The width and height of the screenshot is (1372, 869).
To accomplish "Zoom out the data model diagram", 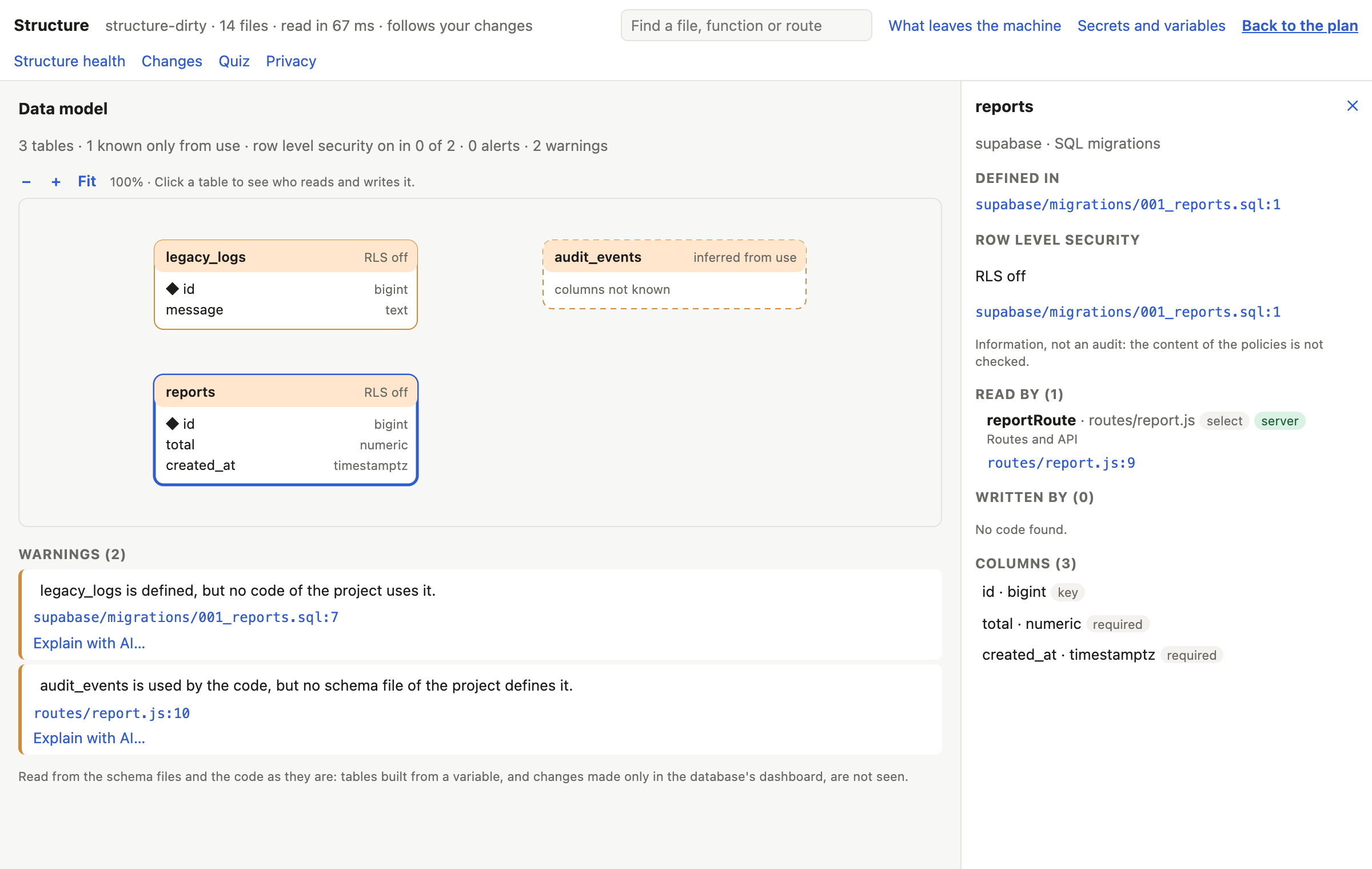I will [26, 182].
